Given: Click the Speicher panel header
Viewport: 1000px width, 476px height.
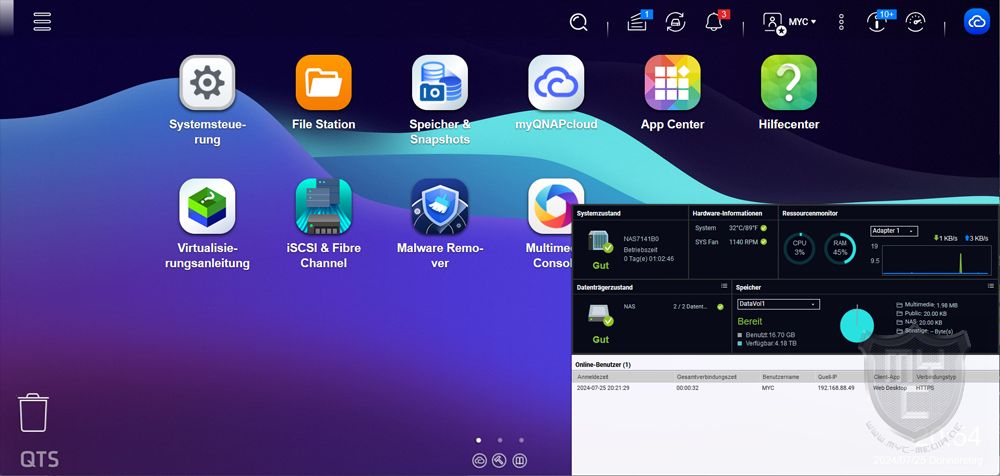Looking at the screenshot, I should click(x=748, y=288).
